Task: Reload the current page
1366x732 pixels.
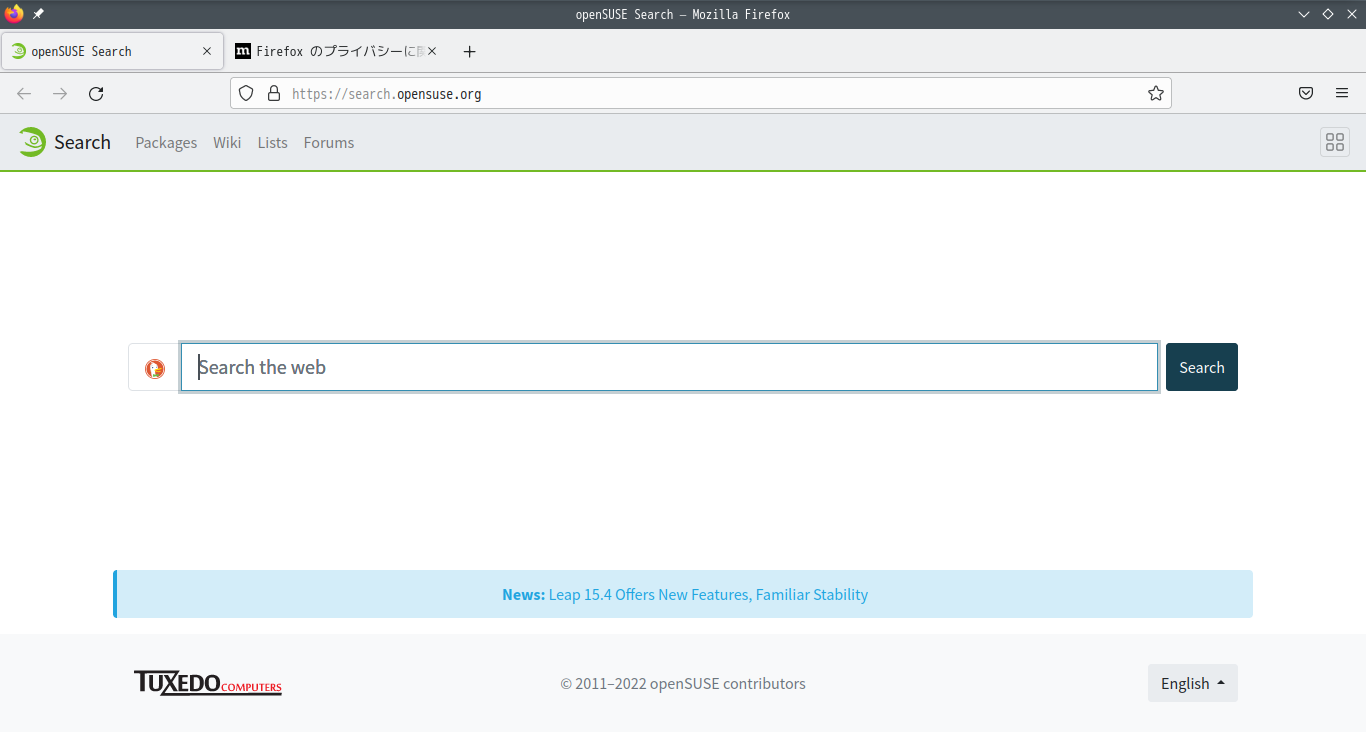Action: [96, 93]
